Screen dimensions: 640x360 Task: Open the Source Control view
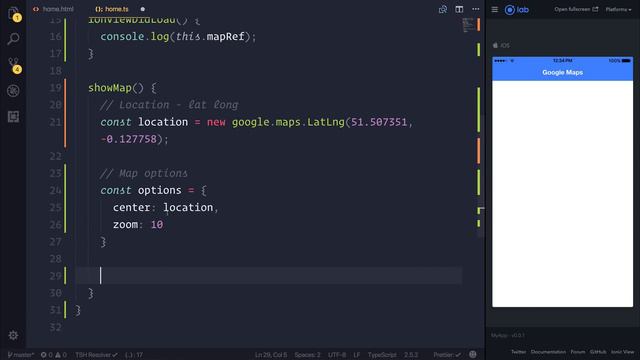pos(13,65)
